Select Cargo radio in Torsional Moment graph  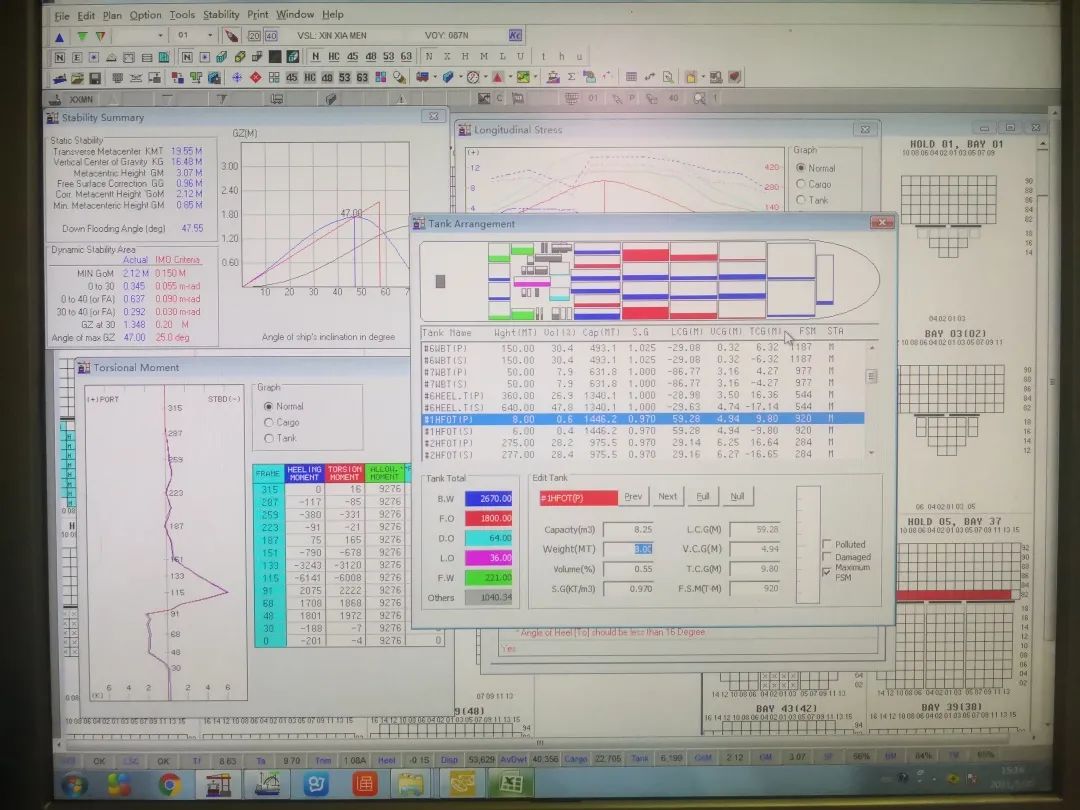pos(268,422)
